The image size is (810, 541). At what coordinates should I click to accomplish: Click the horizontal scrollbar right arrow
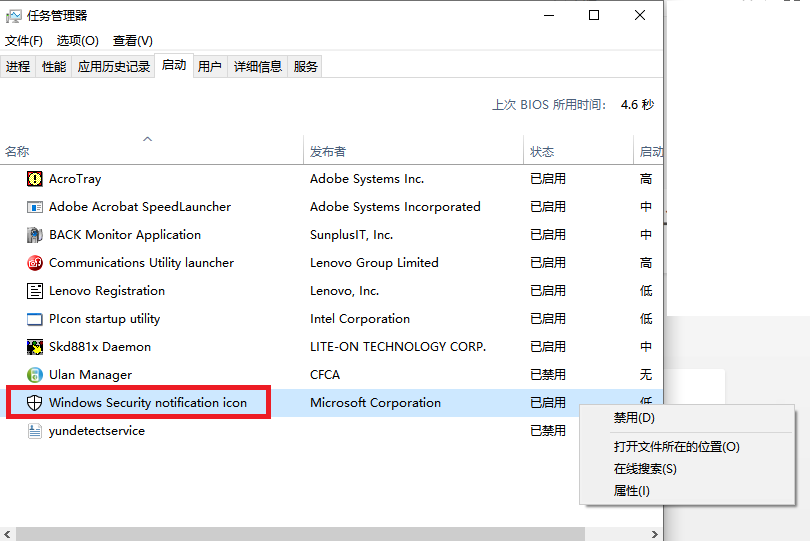point(655,534)
